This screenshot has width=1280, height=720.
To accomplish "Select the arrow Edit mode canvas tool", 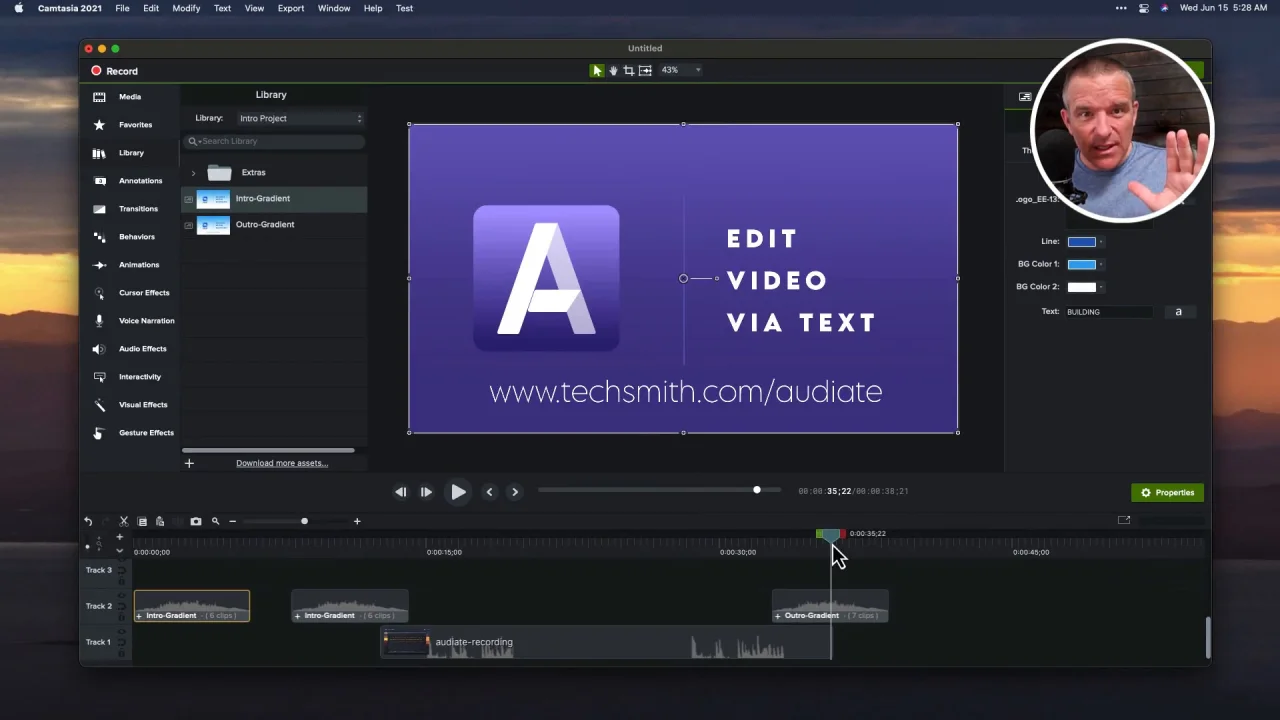I will coord(597,70).
